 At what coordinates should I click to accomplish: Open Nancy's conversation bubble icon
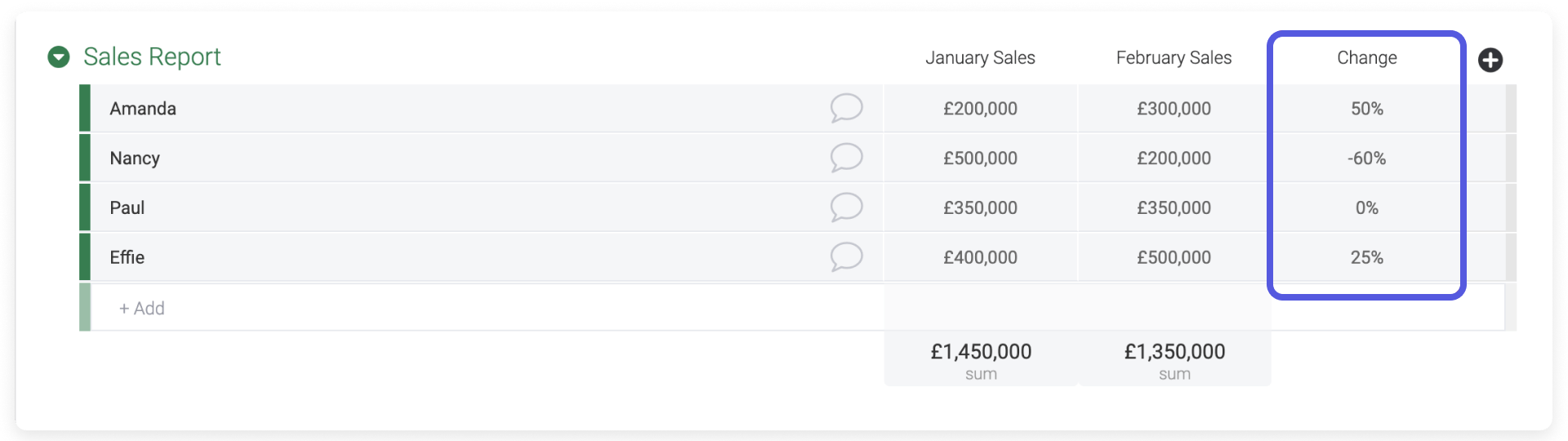coord(847,158)
